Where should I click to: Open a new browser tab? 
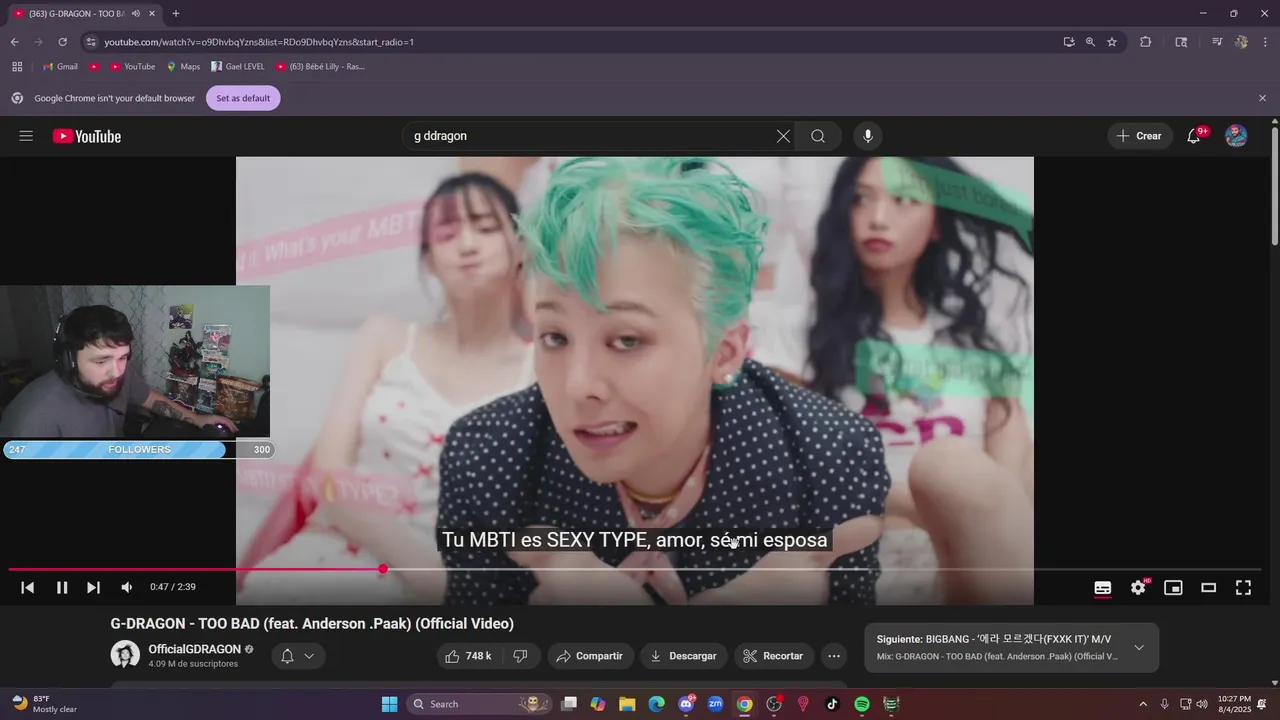click(x=176, y=14)
